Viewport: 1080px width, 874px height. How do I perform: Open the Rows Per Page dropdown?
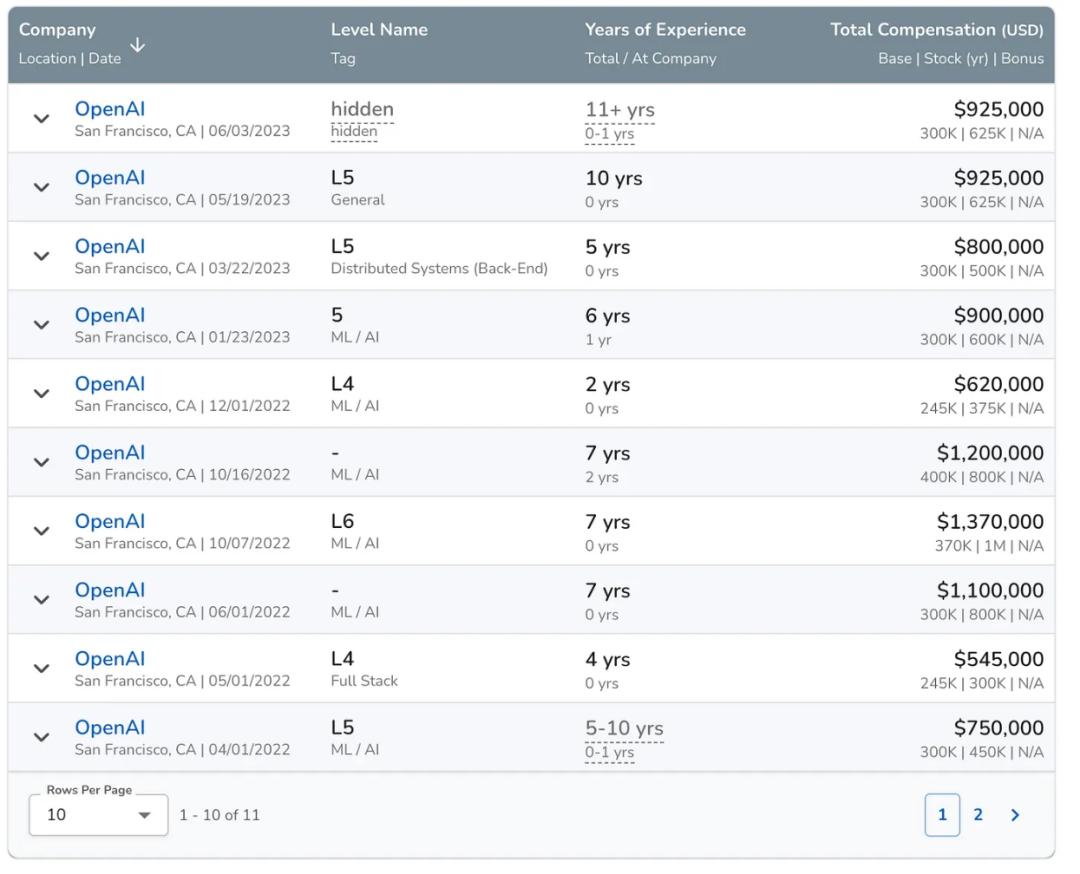point(98,815)
